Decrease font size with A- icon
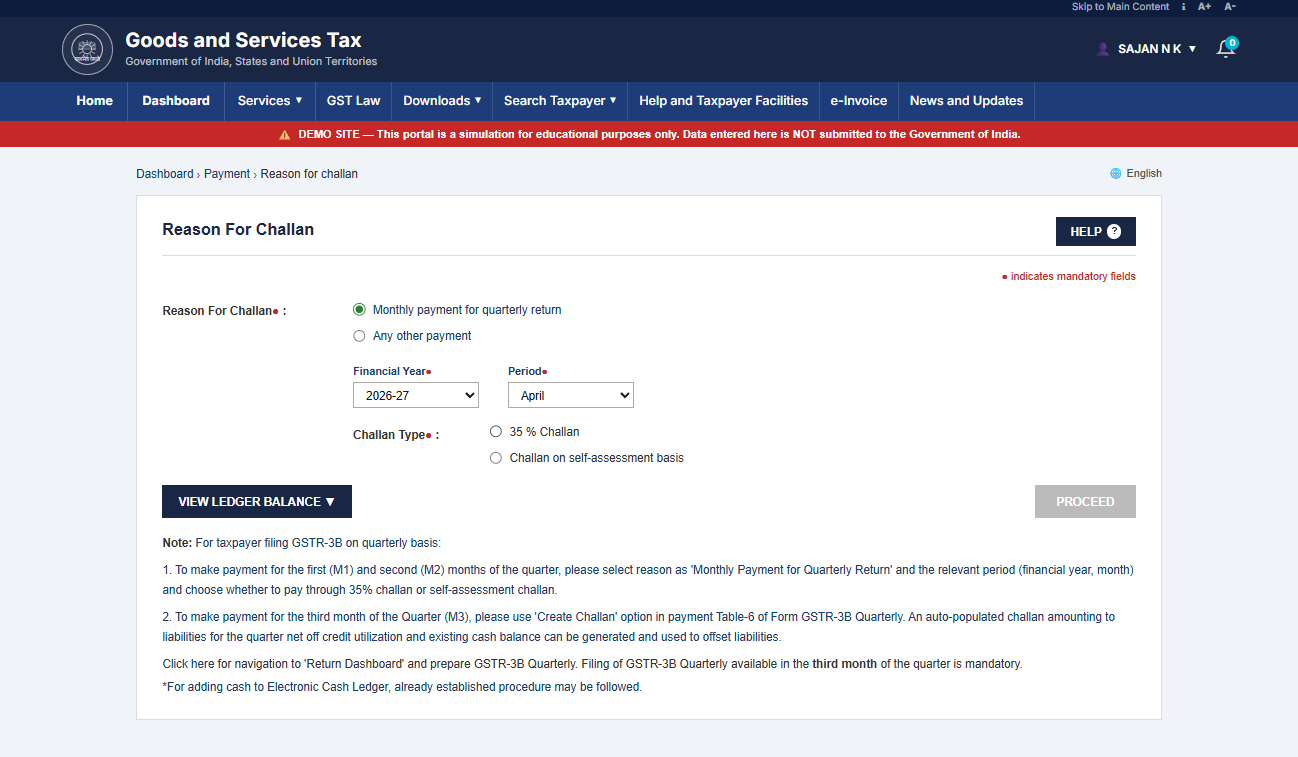 coord(1230,7)
